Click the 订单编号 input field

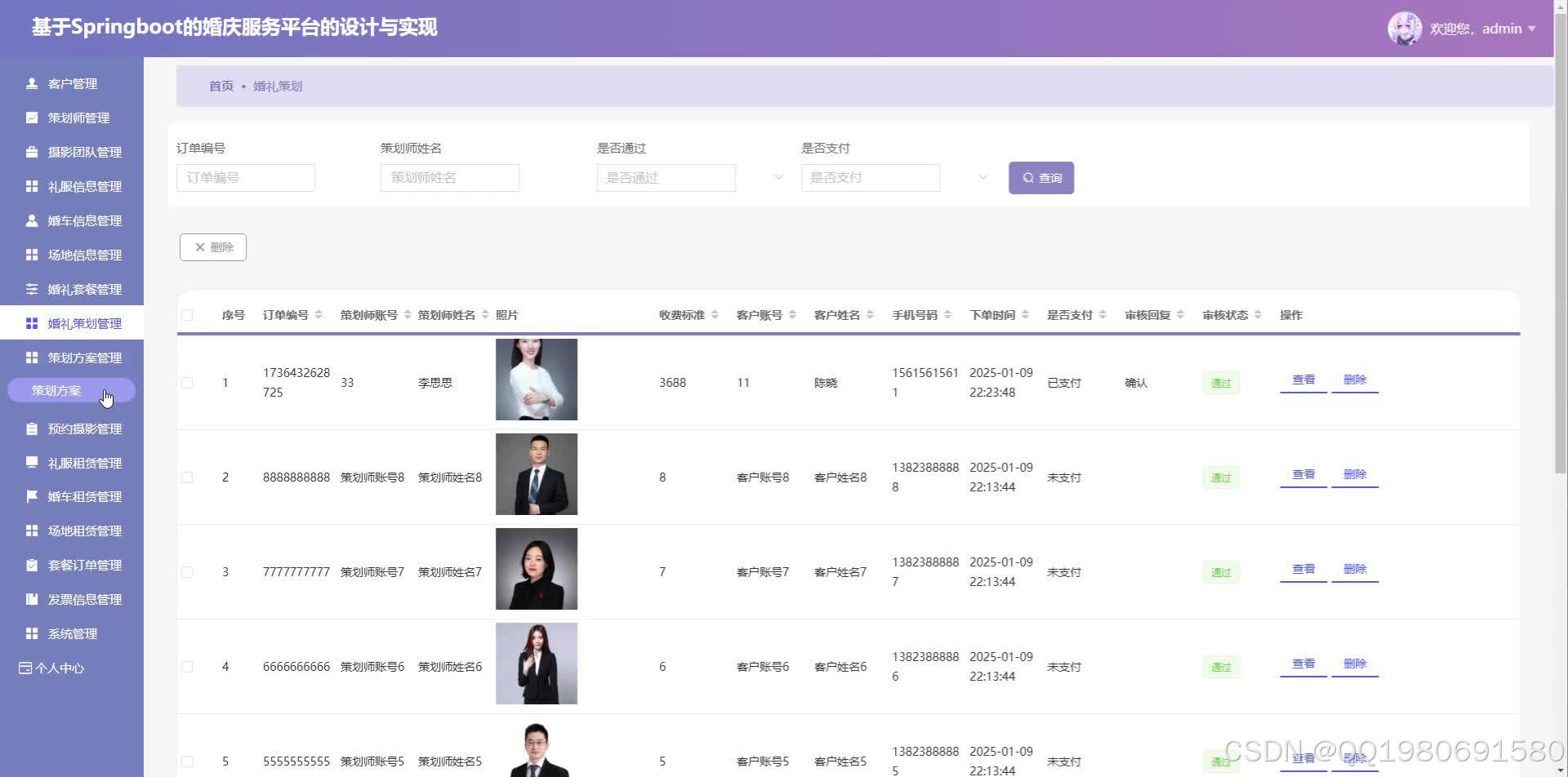coord(246,177)
